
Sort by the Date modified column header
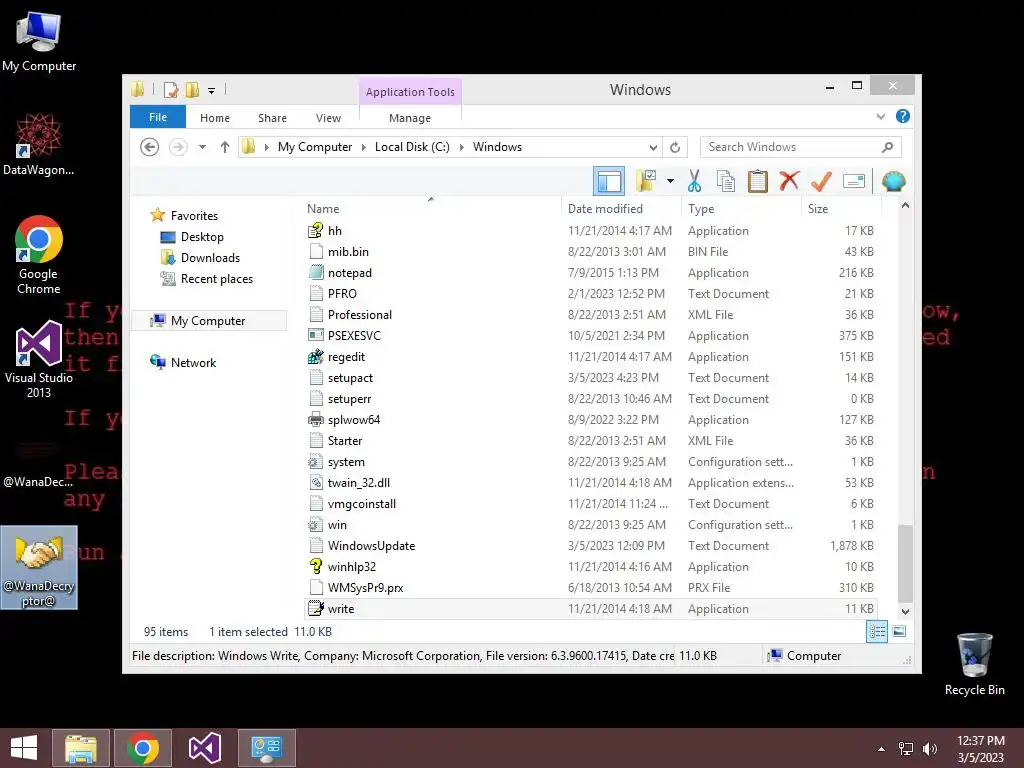620,208
